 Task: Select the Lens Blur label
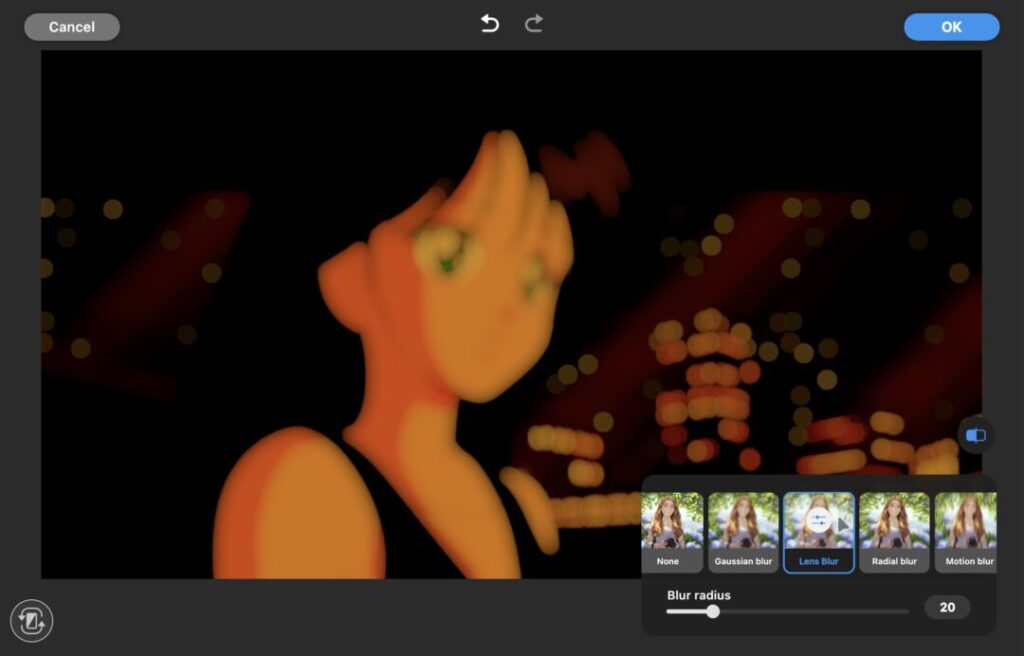pyautogui.click(x=818, y=561)
